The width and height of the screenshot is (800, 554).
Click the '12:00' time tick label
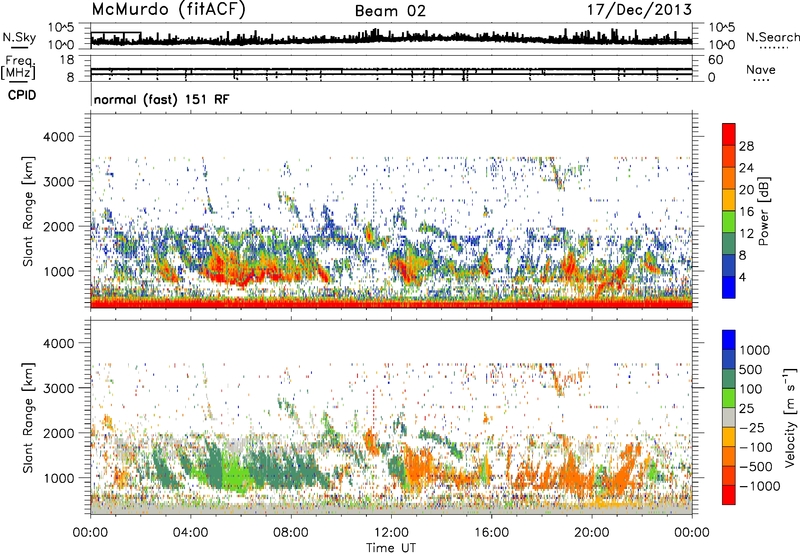pos(391,533)
